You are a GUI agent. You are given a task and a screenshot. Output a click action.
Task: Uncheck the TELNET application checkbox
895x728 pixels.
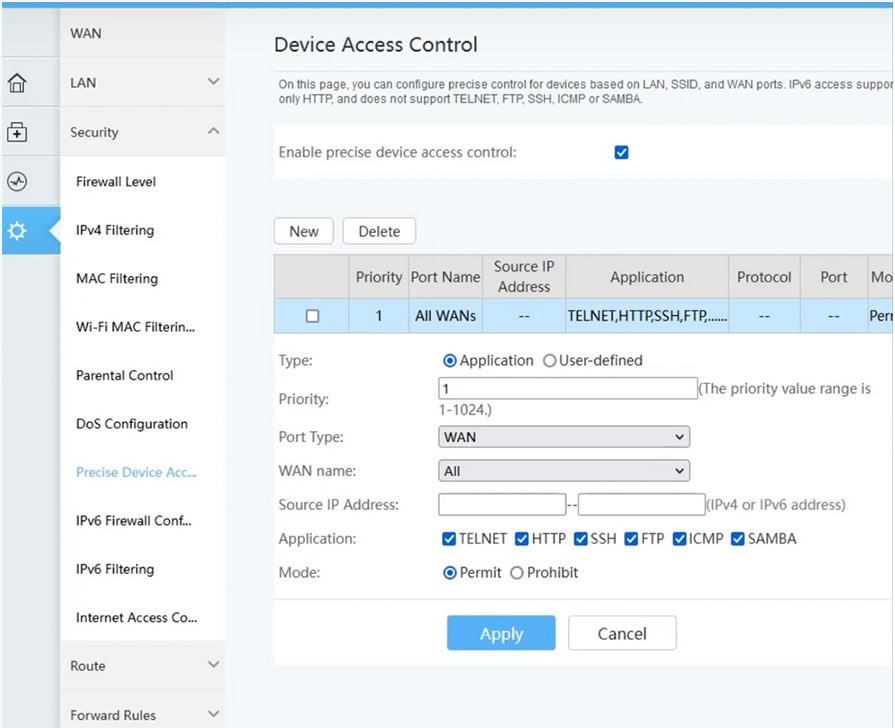click(x=449, y=539)
